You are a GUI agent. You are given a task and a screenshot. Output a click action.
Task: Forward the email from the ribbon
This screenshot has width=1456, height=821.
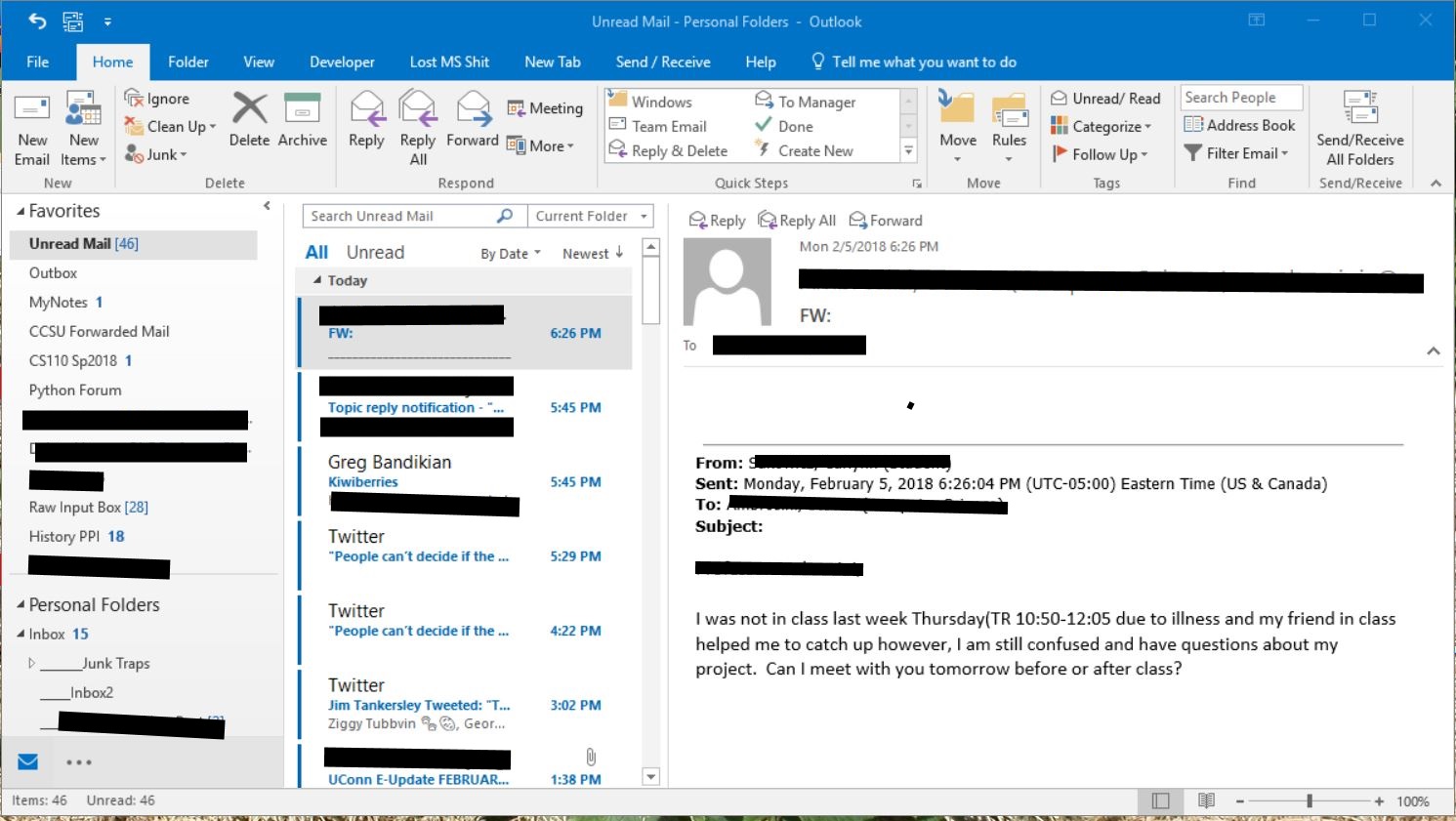473,119
